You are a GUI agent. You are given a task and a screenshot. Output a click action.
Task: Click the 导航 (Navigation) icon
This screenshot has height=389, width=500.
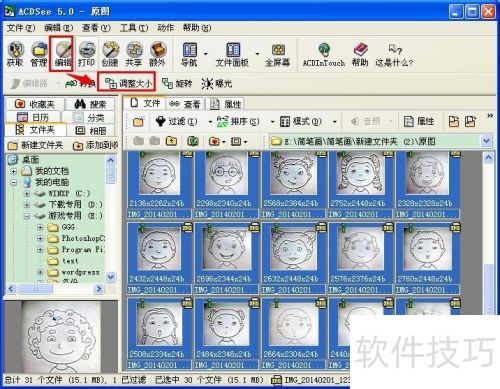[189, 54]
